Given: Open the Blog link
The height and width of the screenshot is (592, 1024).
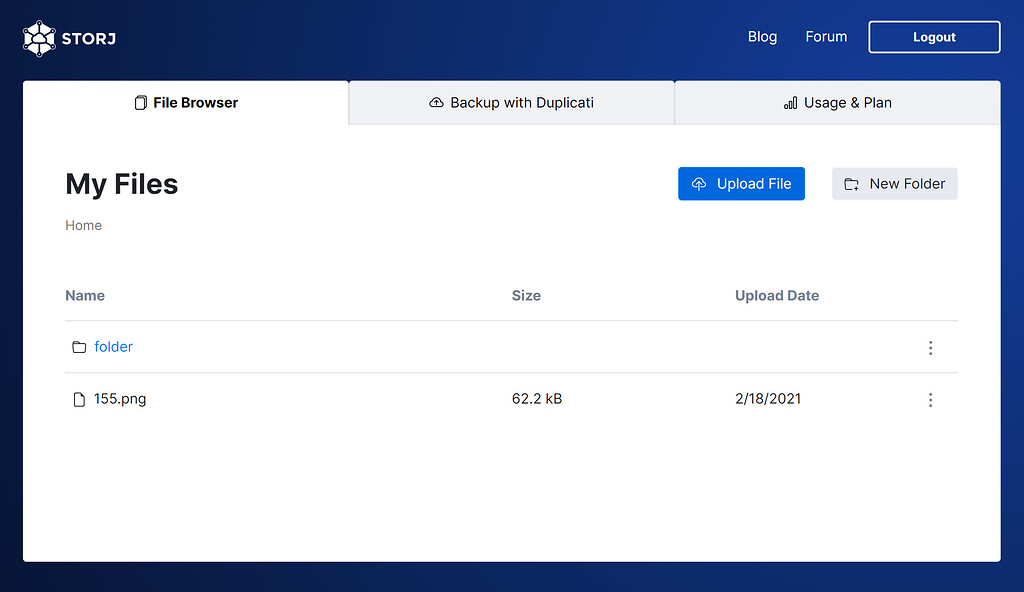Looking at the screenshot, I should pos(762,37).
